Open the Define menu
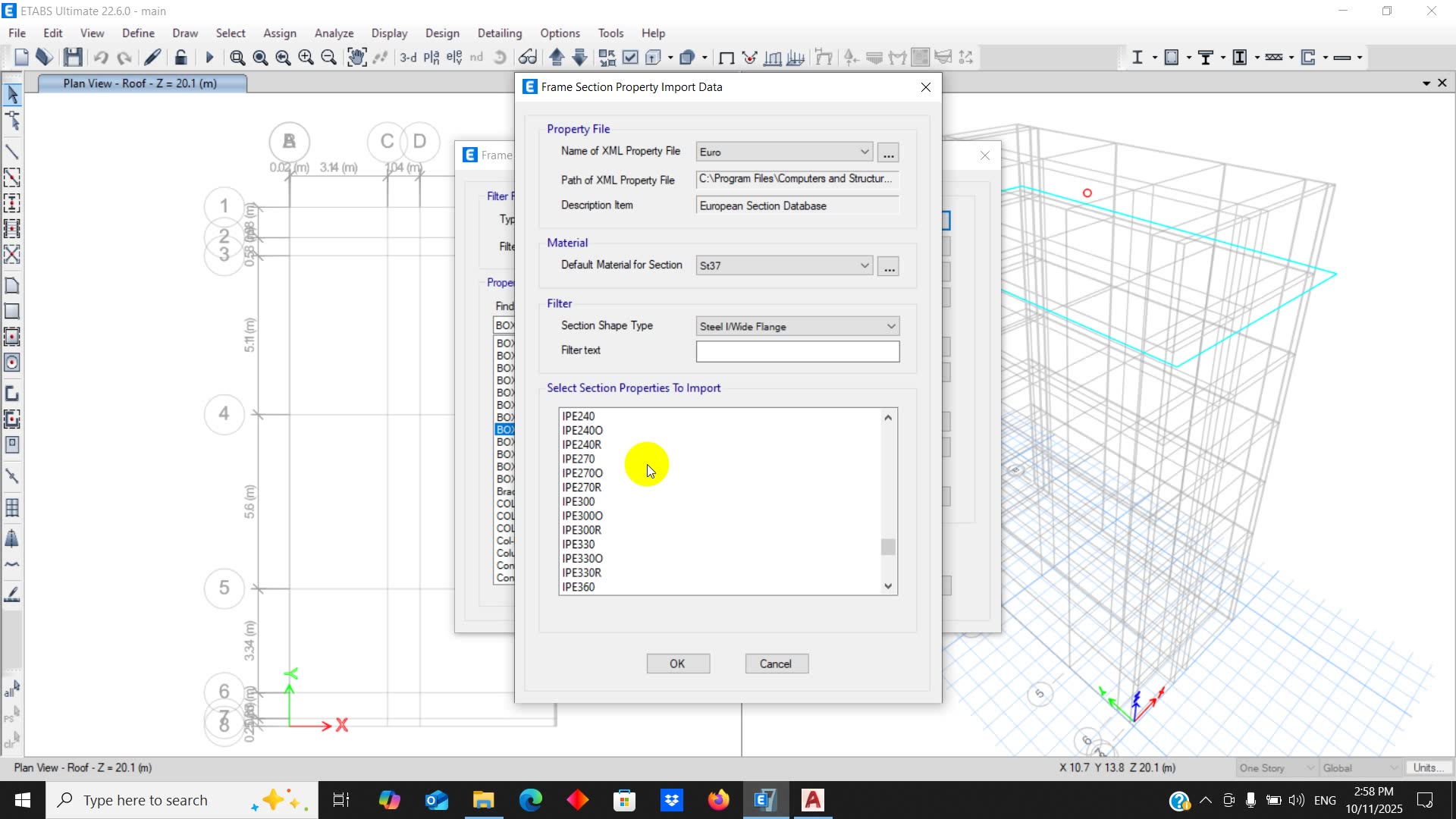This screenshot has width=1456, height=819. pyautogui.click(x=138, y=33)
